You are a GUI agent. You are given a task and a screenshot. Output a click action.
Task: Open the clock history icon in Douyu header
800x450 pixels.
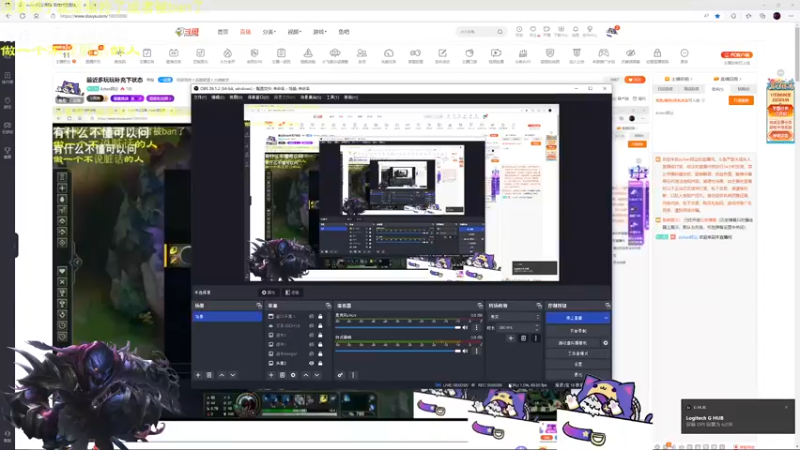(519, 31)
